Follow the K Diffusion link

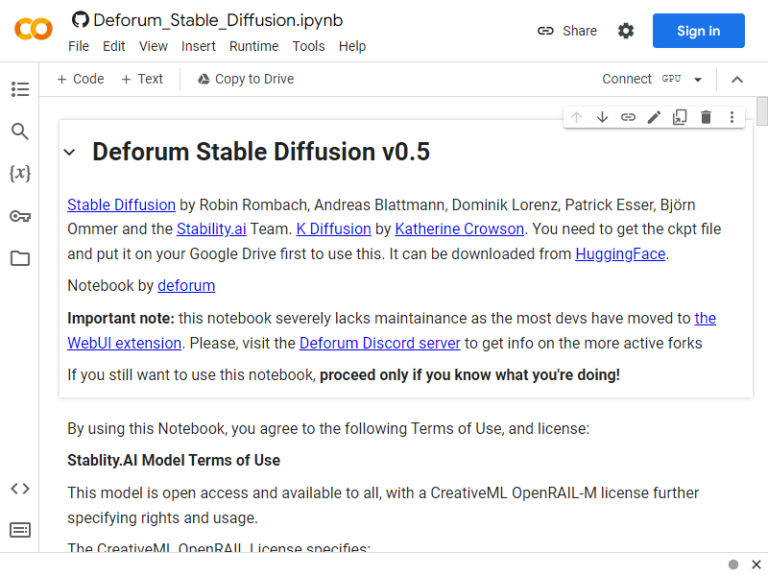[x=334, y=229]
